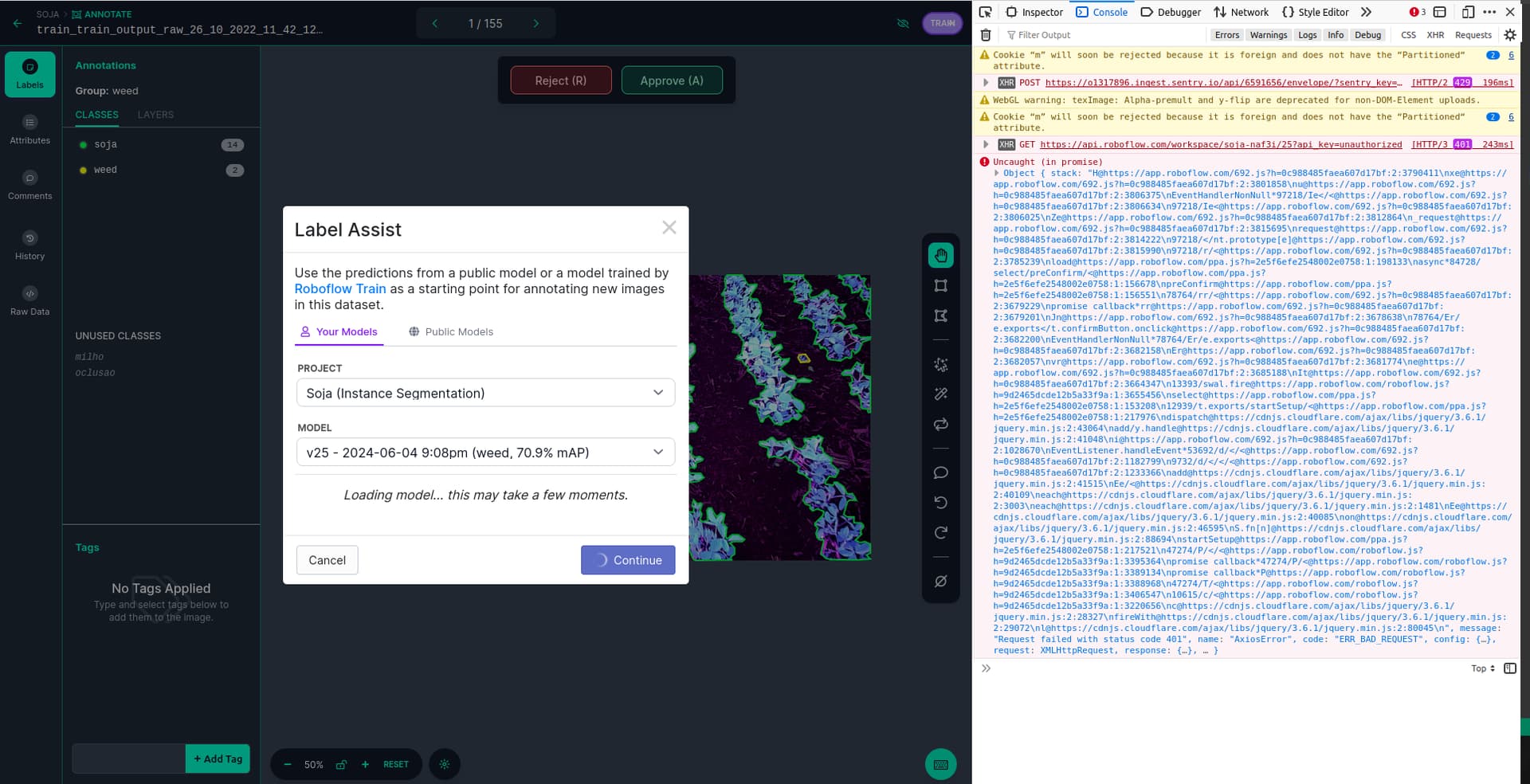
Task: Open console settings gear icon
Action: (x=1510, y=35)
